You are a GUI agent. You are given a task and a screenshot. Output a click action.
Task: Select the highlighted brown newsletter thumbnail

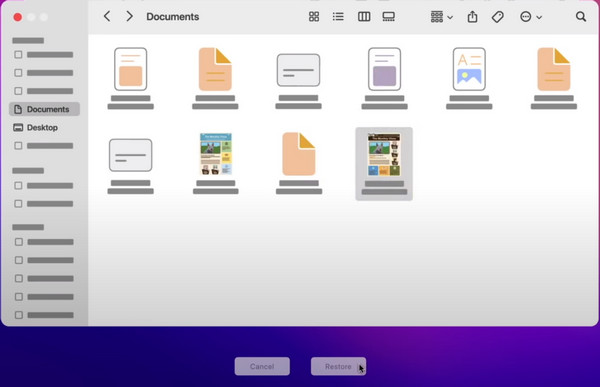[384, 163]
